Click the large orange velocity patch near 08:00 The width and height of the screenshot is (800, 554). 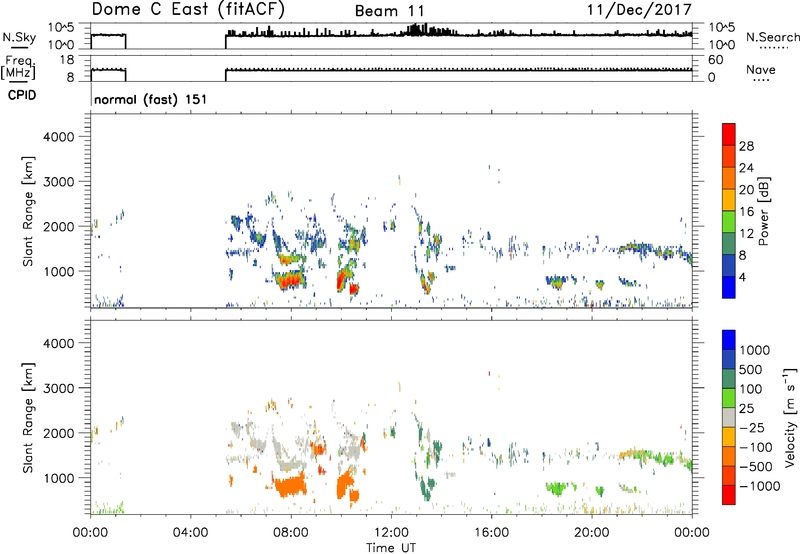[x=290, y=486]
